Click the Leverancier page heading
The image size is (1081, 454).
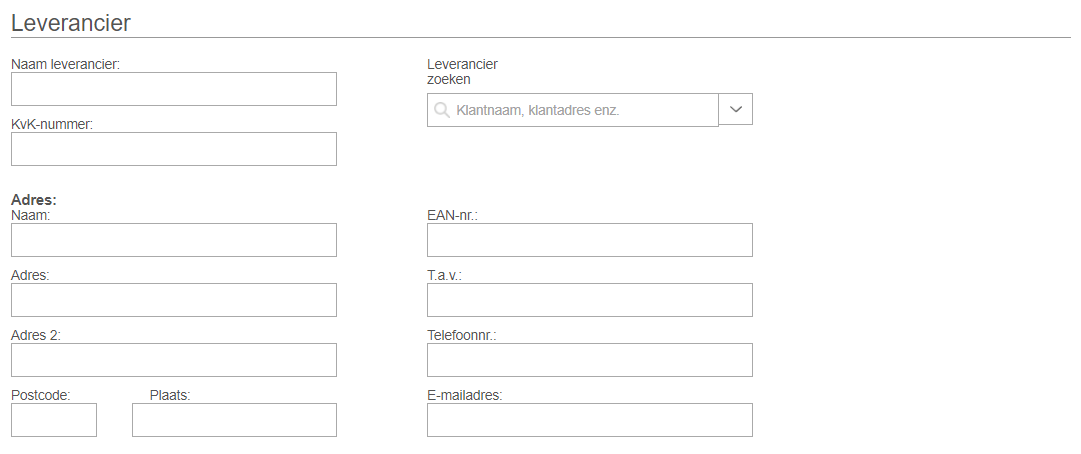click(x=71, y=23)
